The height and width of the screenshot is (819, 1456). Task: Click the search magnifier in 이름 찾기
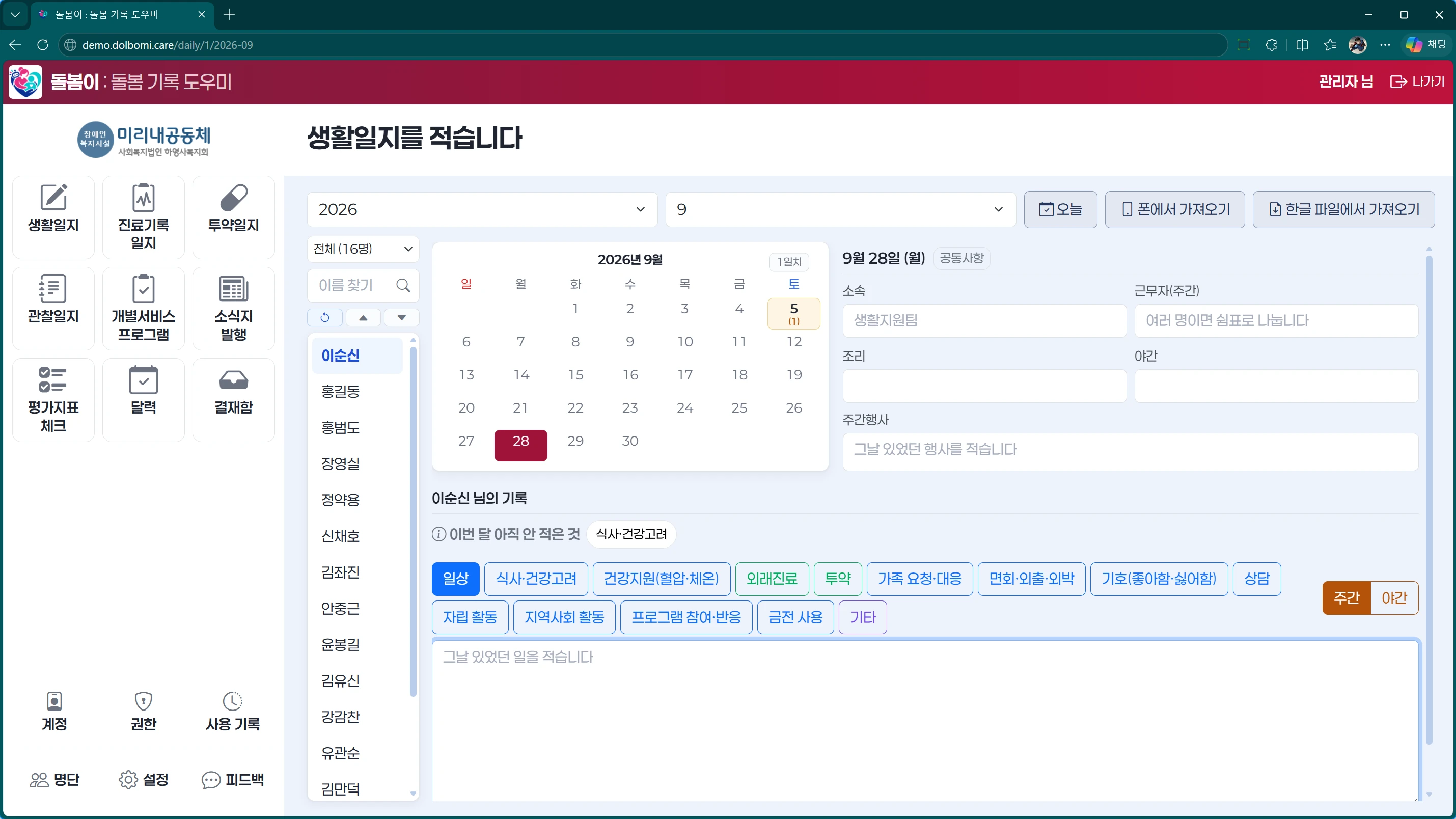coord(403,285)
